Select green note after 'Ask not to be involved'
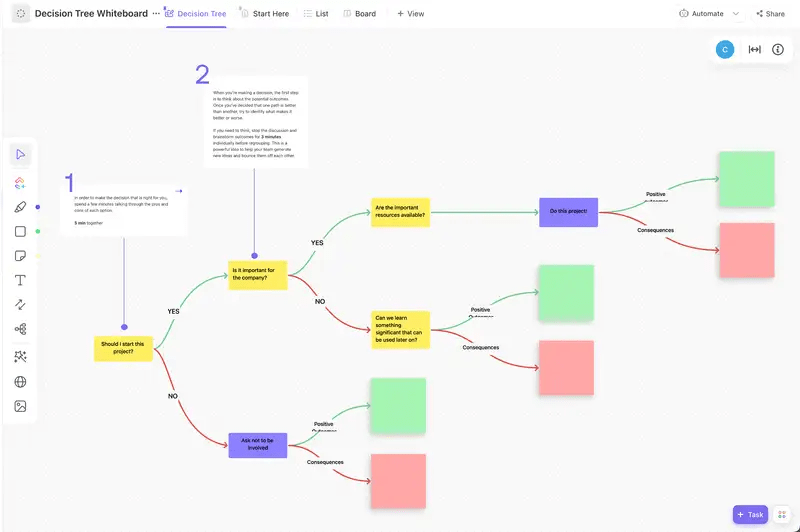 pyautogui.click(x=398, y=406)
